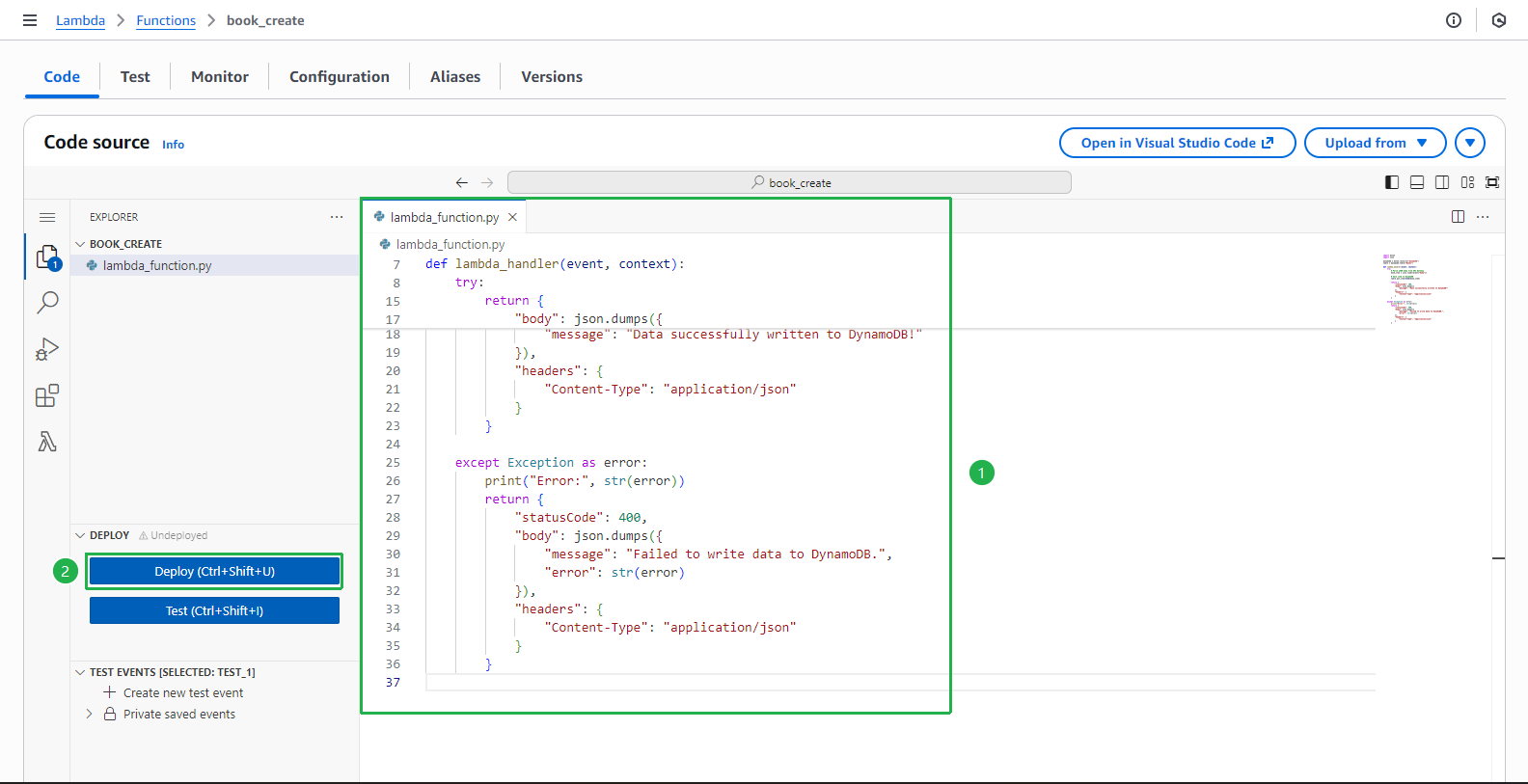Switch to the Code tab
This screenshot has height=784, width=1528.
pos(62,77)
